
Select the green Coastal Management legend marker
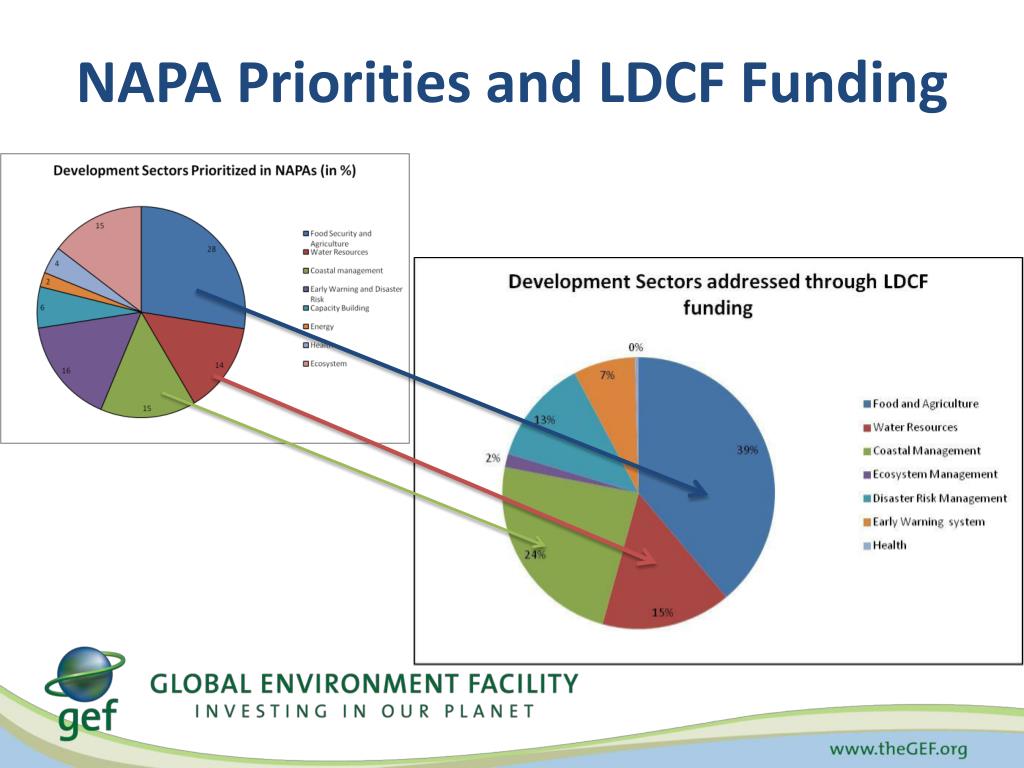tap(867, 451)
